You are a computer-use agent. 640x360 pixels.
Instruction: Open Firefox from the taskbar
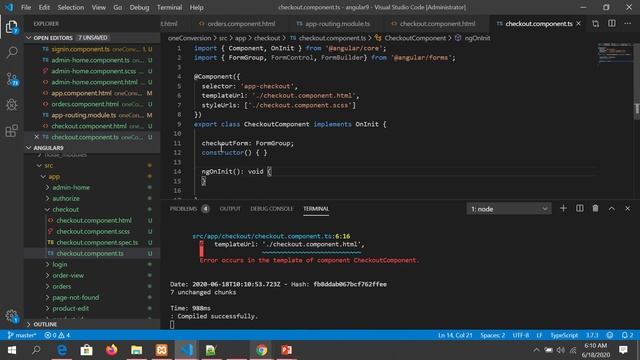click(x=111, y=350)
